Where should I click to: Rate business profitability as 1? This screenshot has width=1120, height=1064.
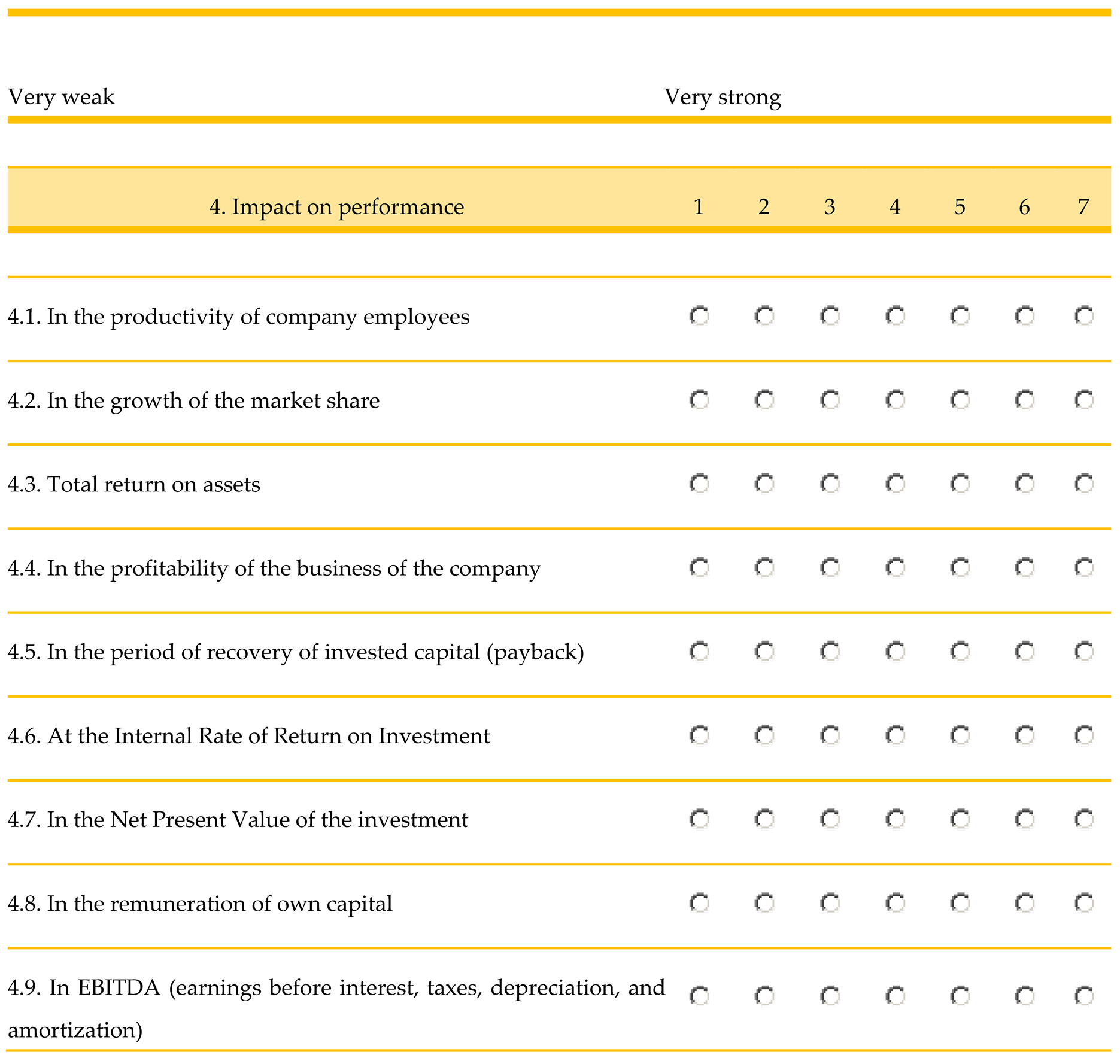(x=699, y=567)
